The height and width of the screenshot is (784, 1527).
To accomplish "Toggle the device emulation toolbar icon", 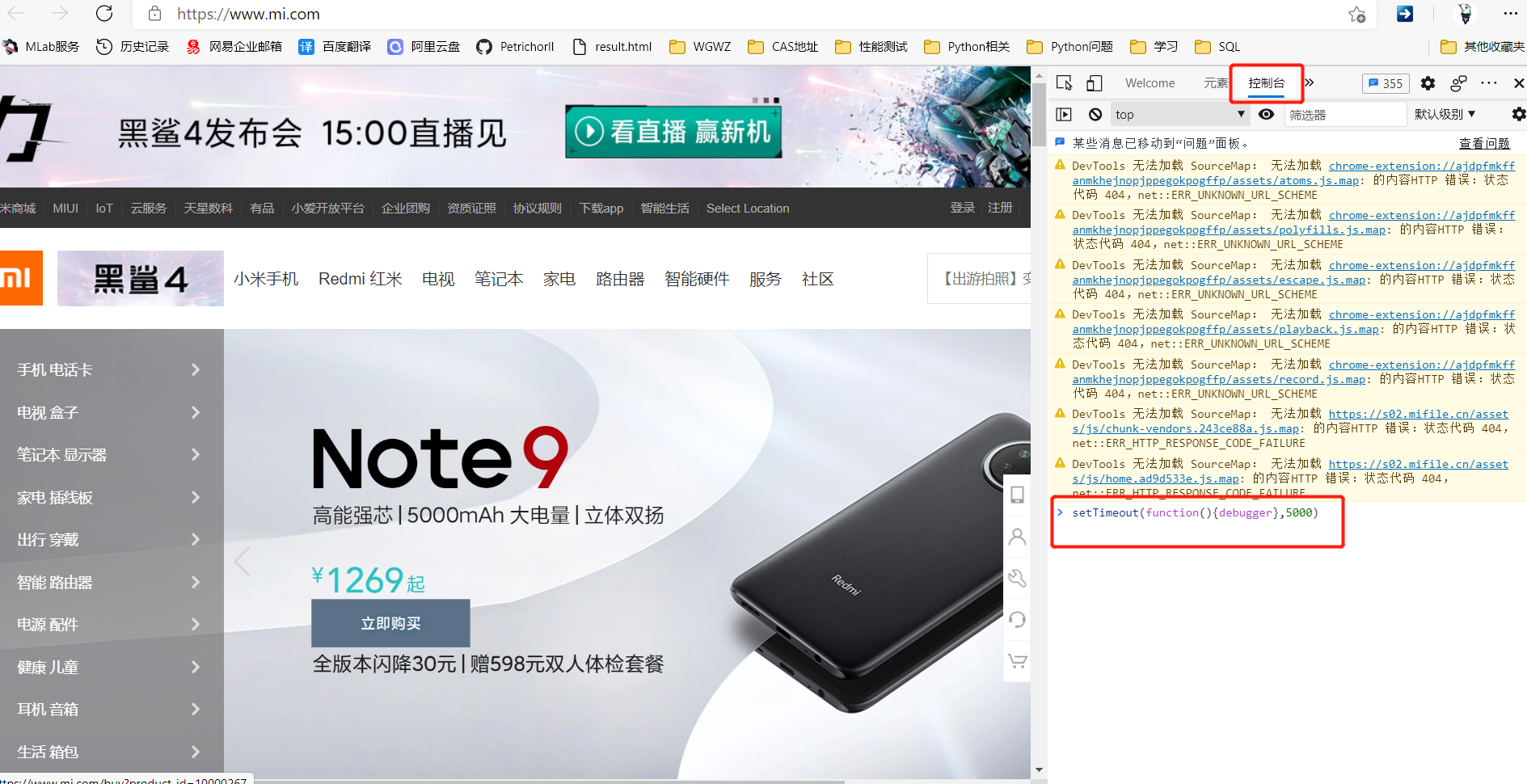I will point(1094,83).
